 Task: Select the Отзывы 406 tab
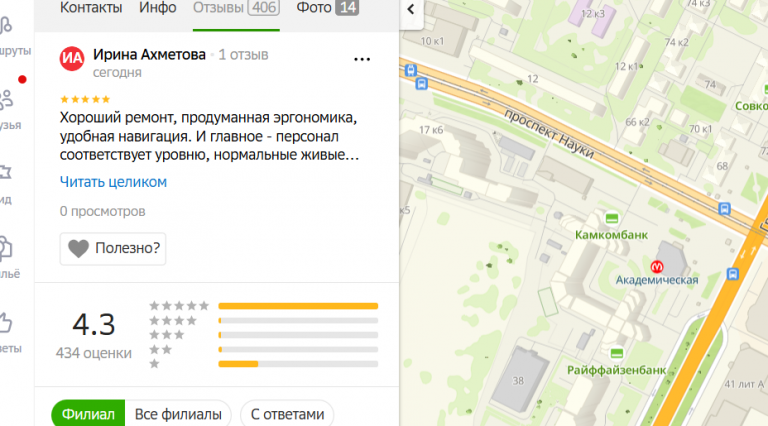point(236,8)
